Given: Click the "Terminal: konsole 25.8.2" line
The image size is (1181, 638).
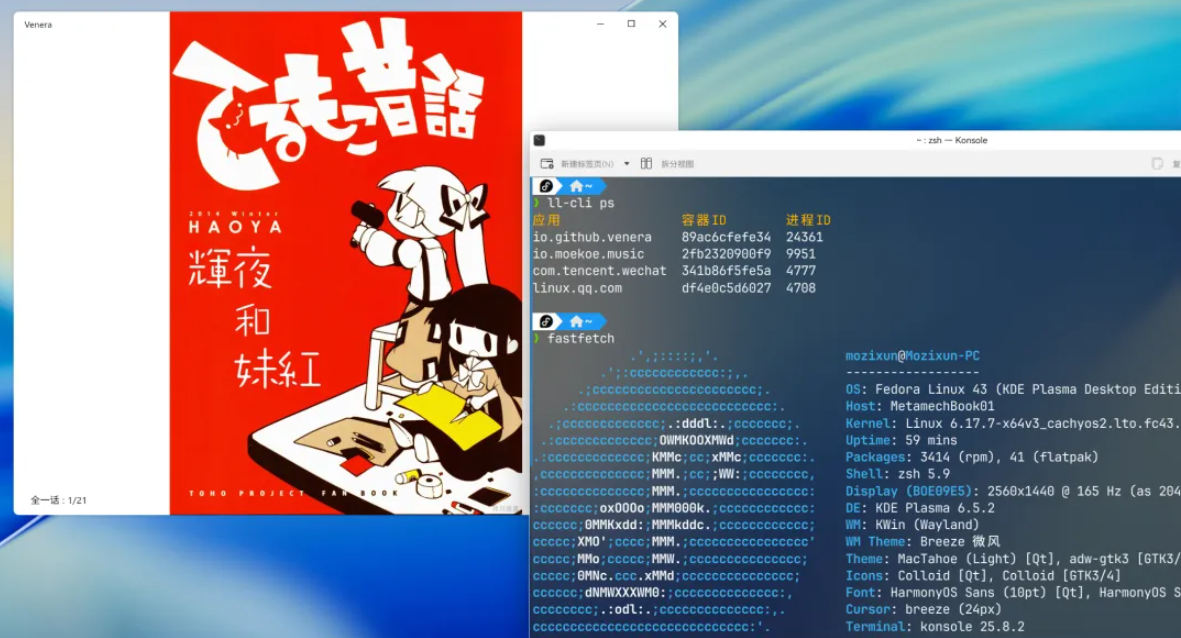Looking at the screenshot, I should tap(935, 627).
